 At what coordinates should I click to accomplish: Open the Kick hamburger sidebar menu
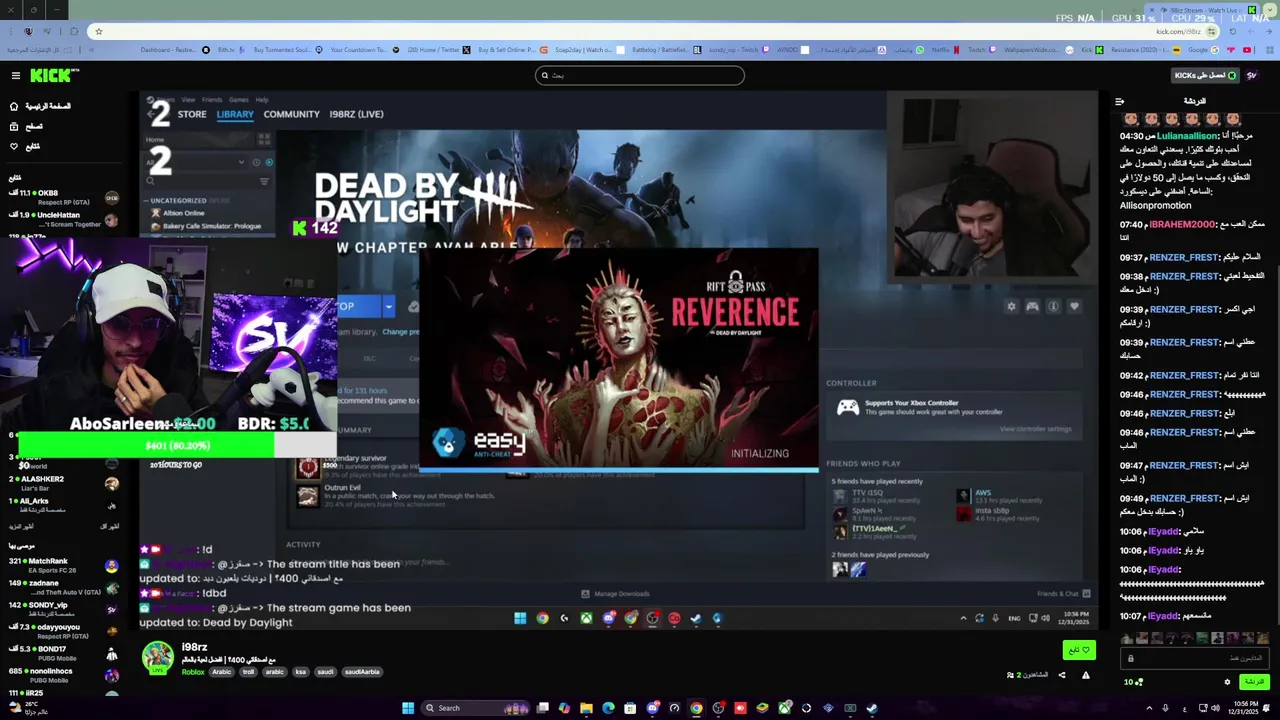pyautogui.click(x=15, y=75)
